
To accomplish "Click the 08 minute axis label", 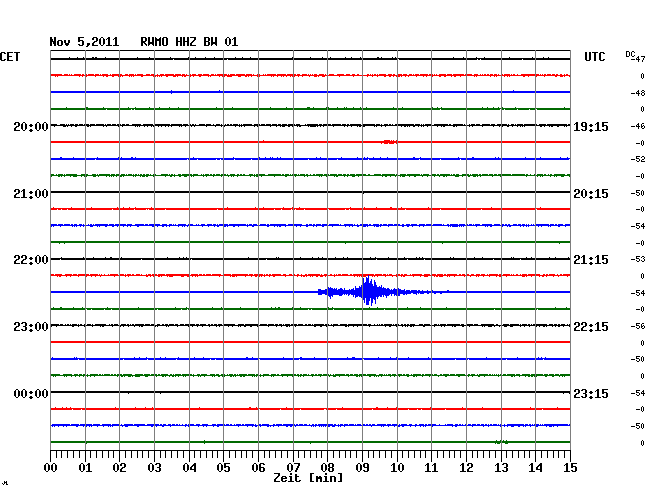I will (x=327, y=467).
